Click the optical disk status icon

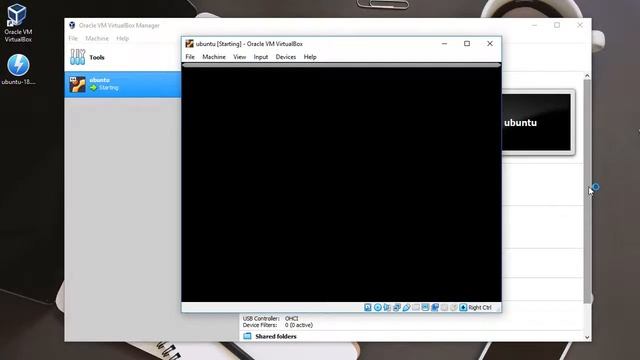click(378, 307)
